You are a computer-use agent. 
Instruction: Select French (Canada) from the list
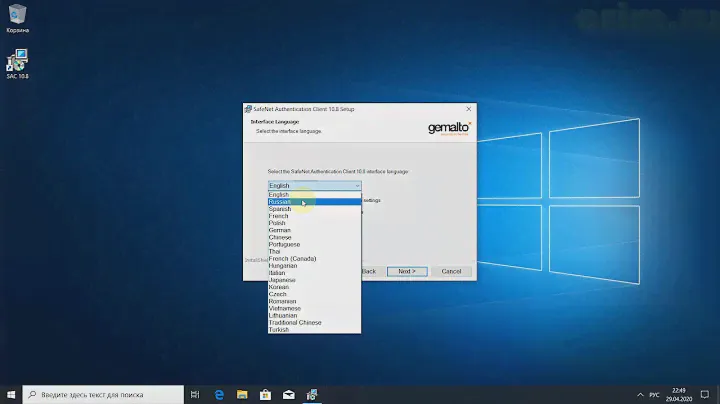click(292, 258)
